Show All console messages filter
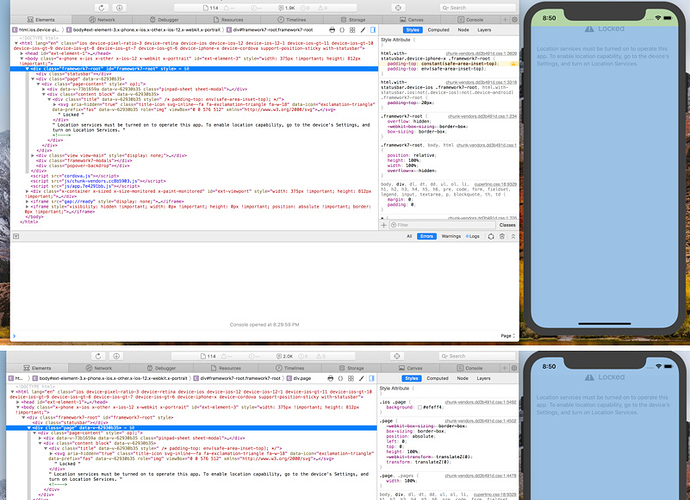 tap(409, 236)
